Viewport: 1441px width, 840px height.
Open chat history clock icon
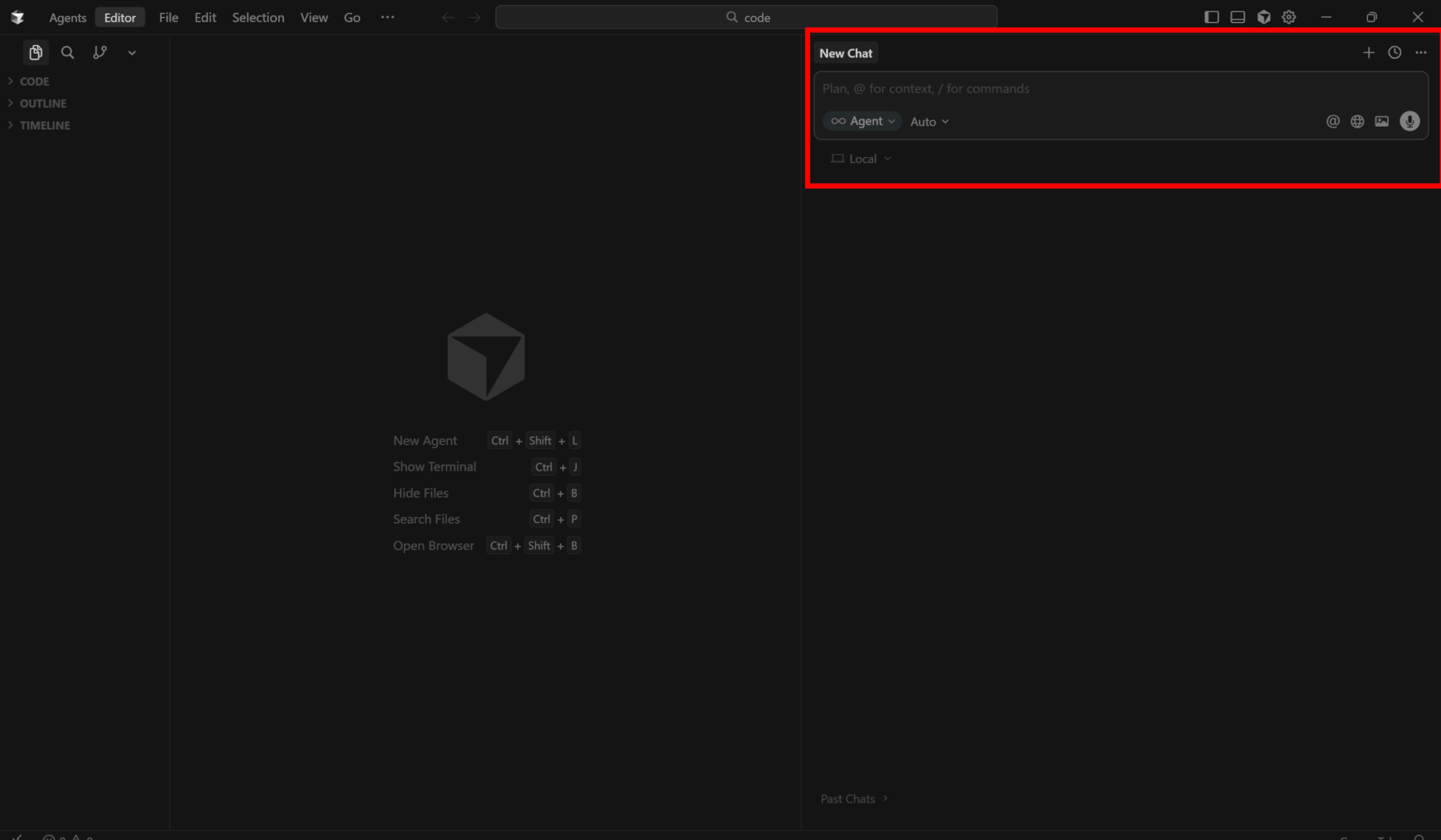(1394, 53)
